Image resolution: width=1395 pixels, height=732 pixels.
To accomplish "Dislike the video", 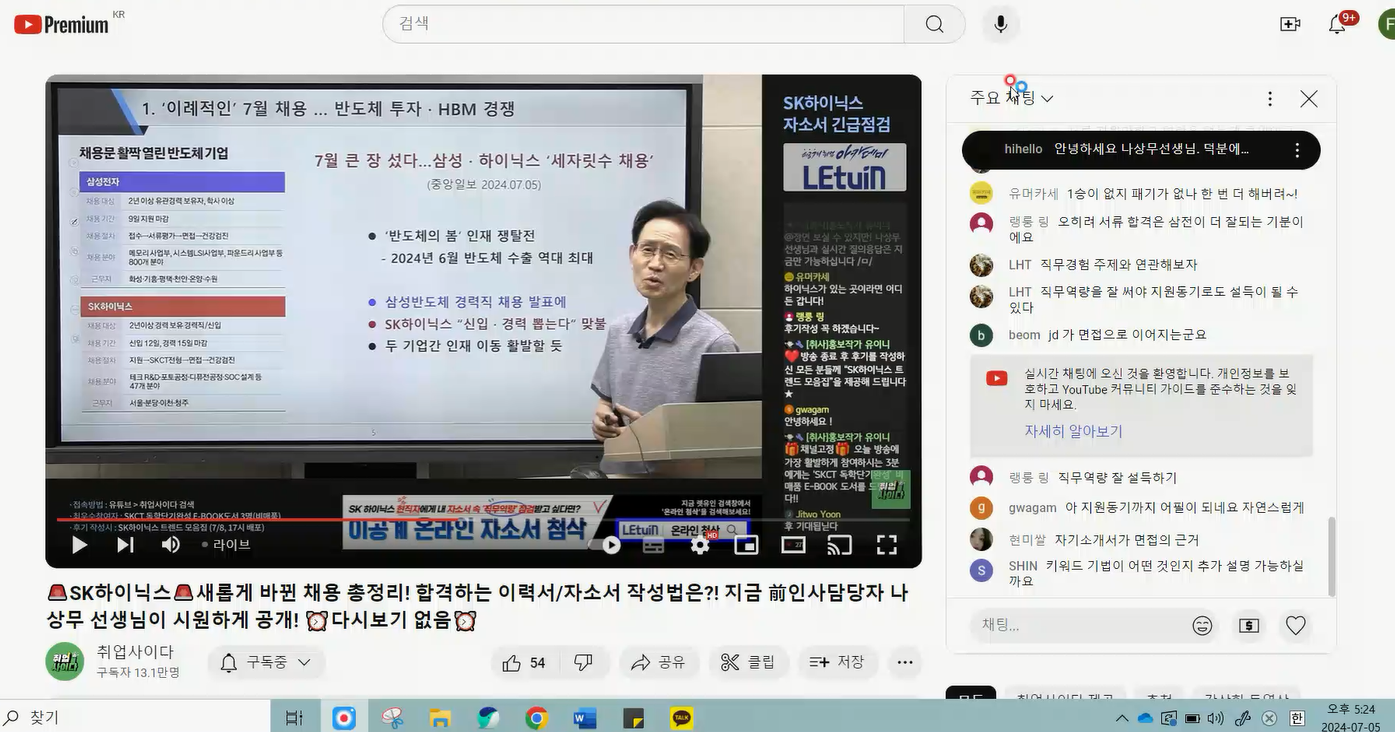I will coord(583,662).
